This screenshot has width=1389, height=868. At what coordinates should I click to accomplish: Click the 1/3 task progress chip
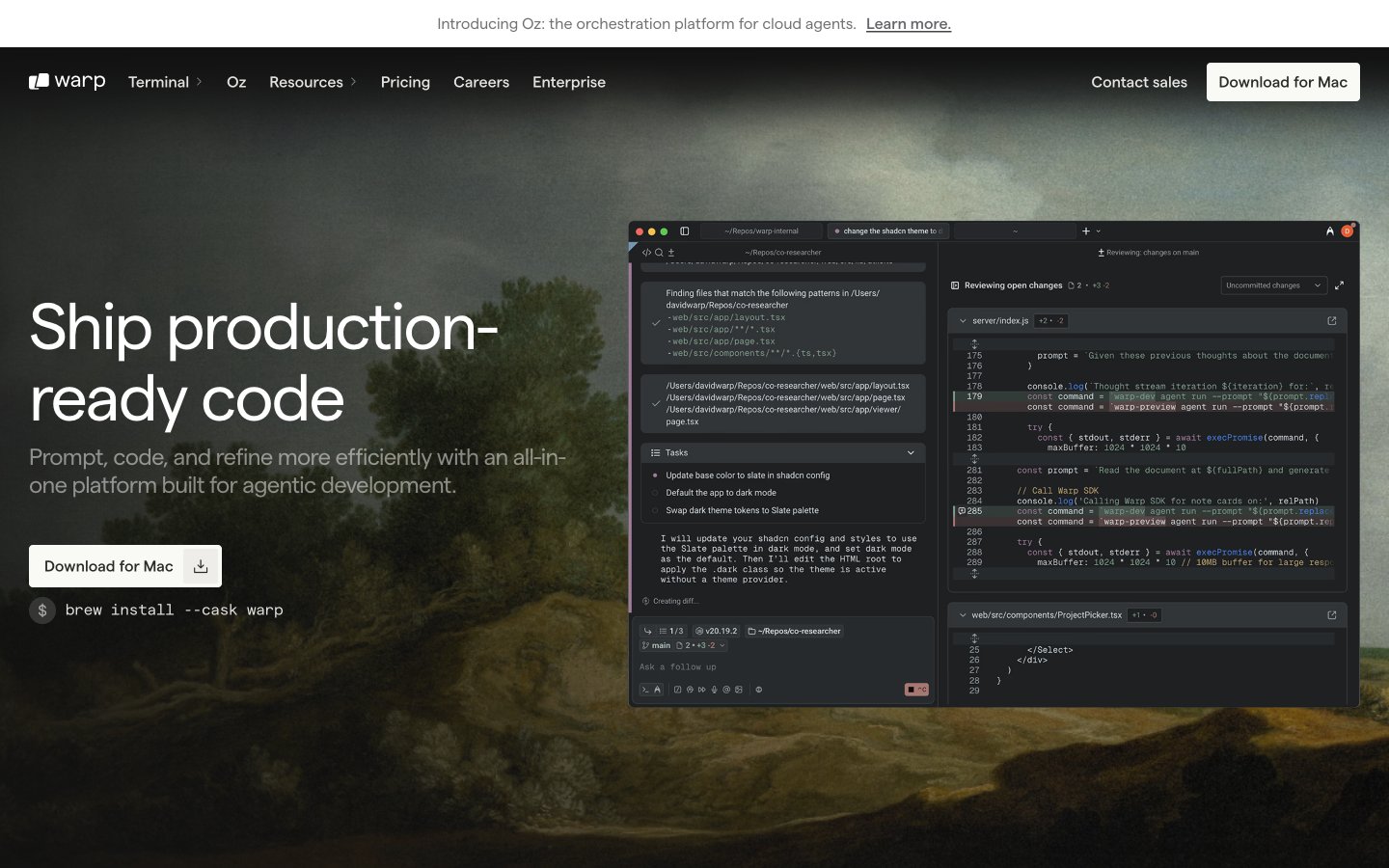[670, 631]
